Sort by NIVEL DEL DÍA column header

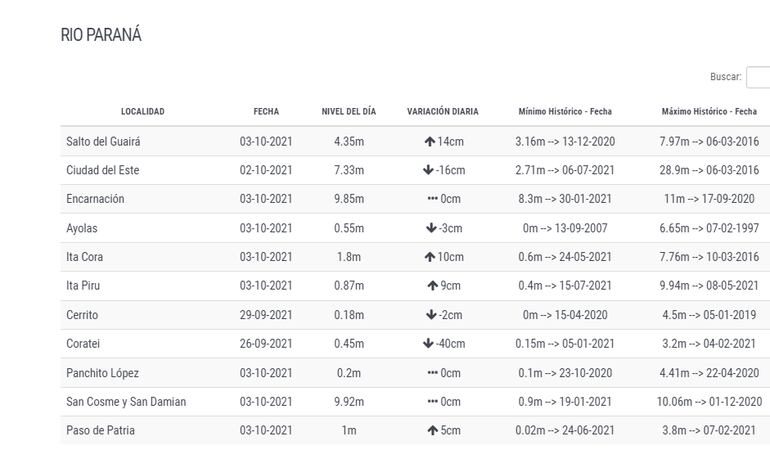349,111
